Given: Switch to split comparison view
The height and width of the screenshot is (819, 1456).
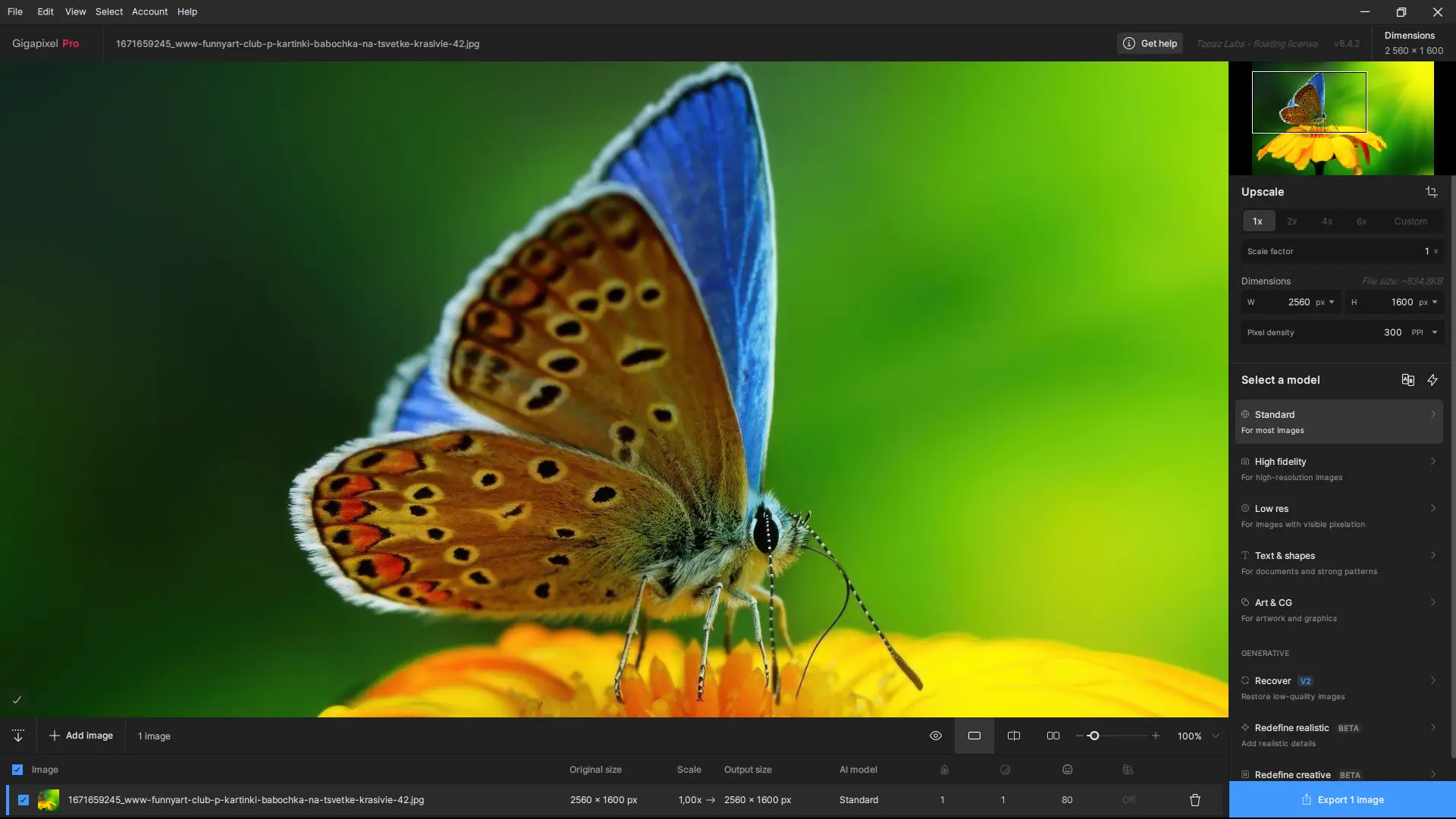Looking at the screenshot, I should 1014,736.
